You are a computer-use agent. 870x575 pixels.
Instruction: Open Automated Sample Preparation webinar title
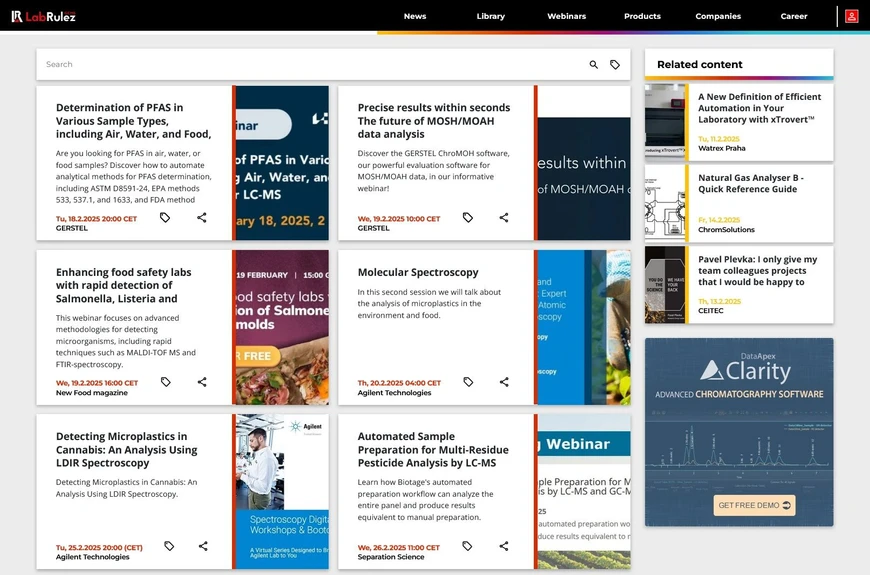pyautogui.click(x=433, y=450)
